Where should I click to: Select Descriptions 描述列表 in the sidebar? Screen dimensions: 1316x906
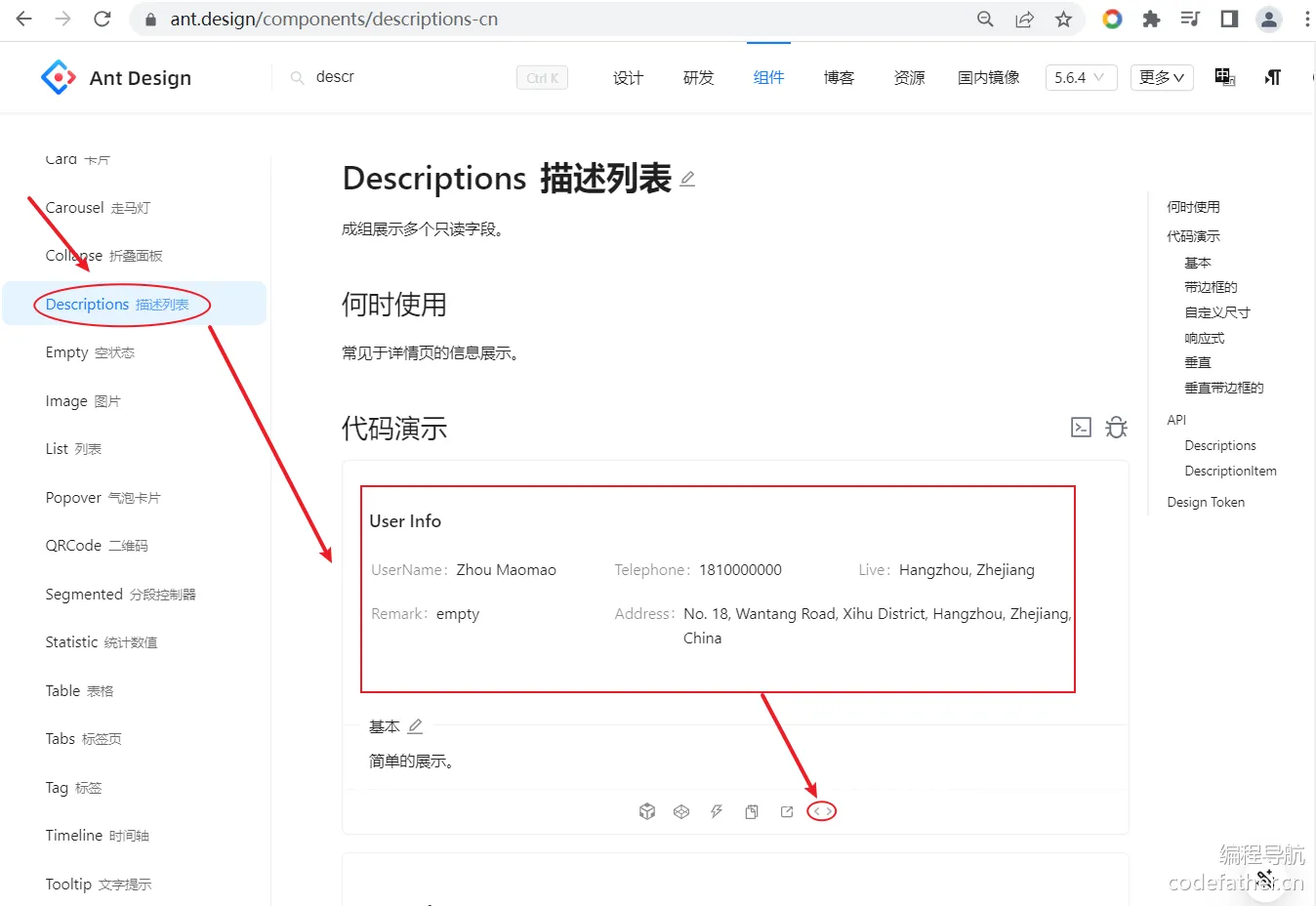(135, 304)
